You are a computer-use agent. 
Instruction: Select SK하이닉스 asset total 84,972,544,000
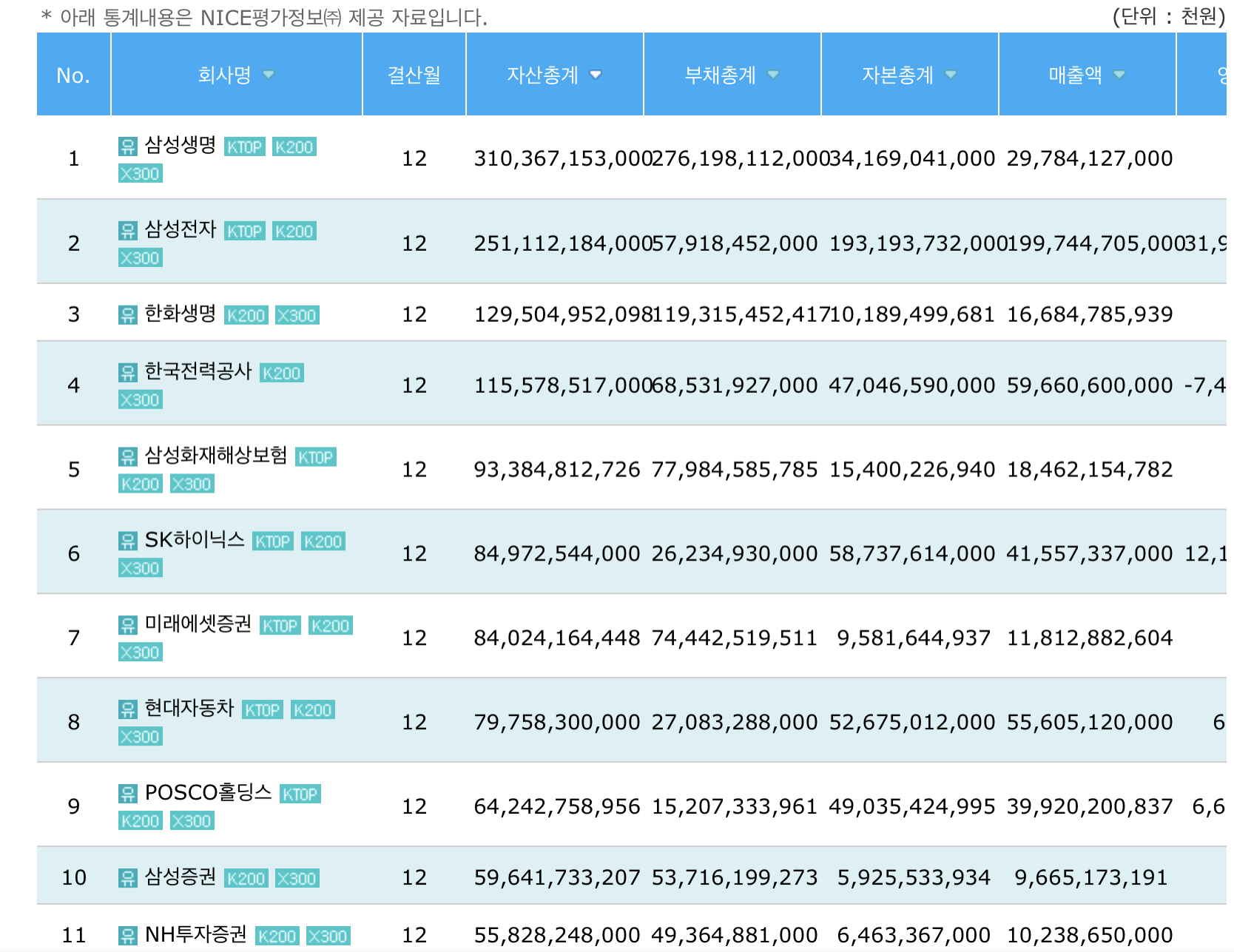[557, 555]
